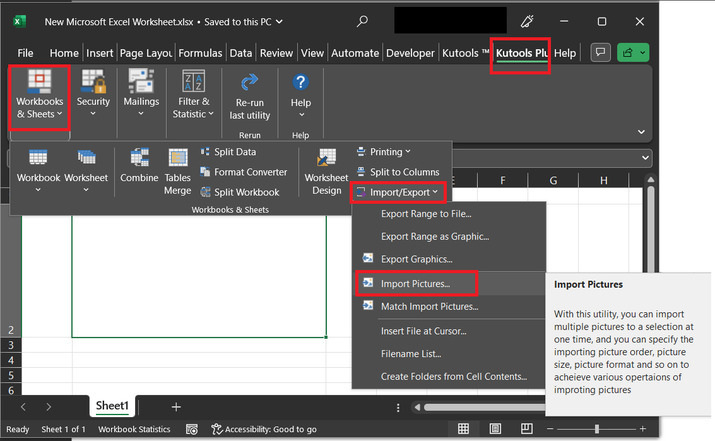The height and width of the screenshot is (441, 715).
Task: Choose Export Graphics menu item
Action: click(x=449, y=259)
